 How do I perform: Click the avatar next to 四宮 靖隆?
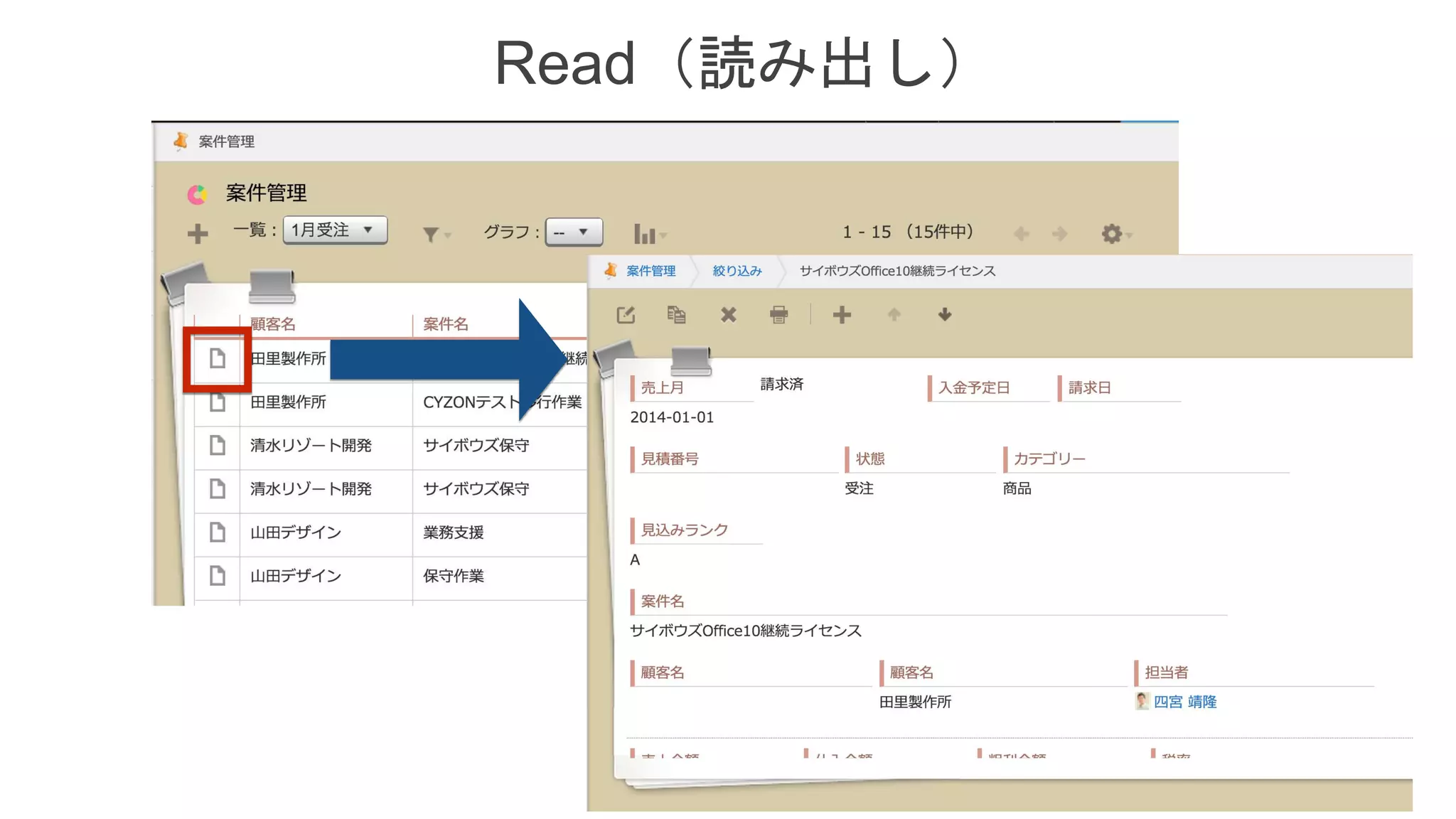coord(1142,701)
